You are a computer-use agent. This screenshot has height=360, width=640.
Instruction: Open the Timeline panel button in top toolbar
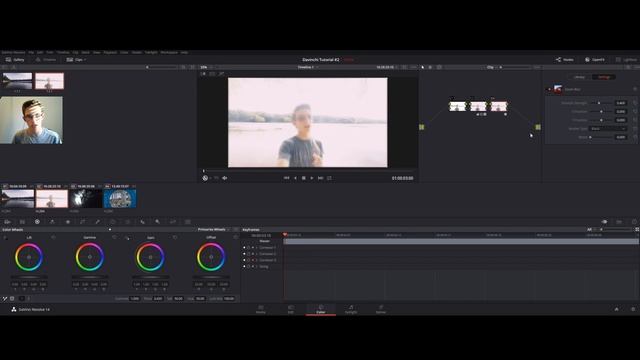point(46,60)
